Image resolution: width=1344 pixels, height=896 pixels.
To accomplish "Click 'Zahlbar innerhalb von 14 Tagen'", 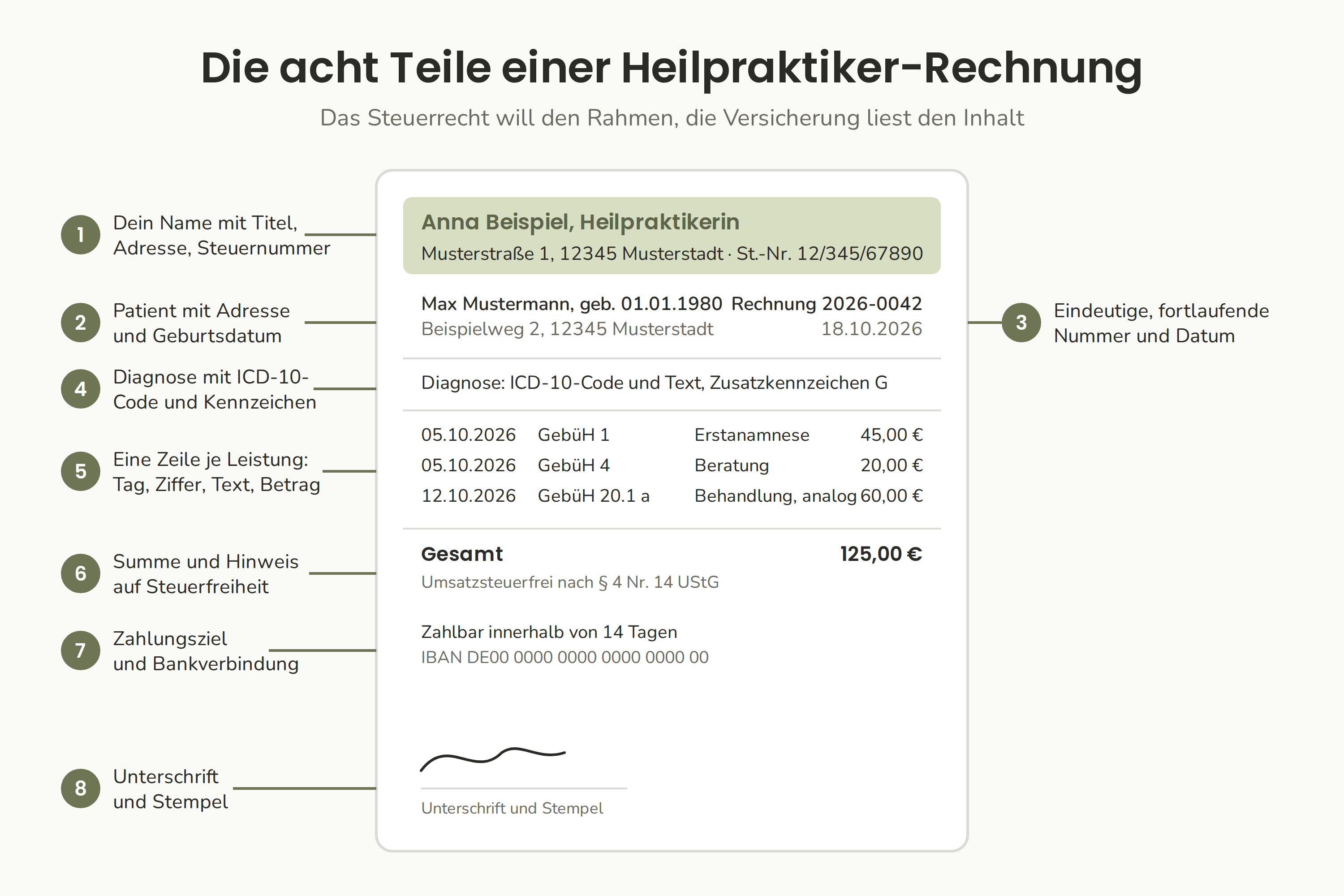I will coord(549,633).
